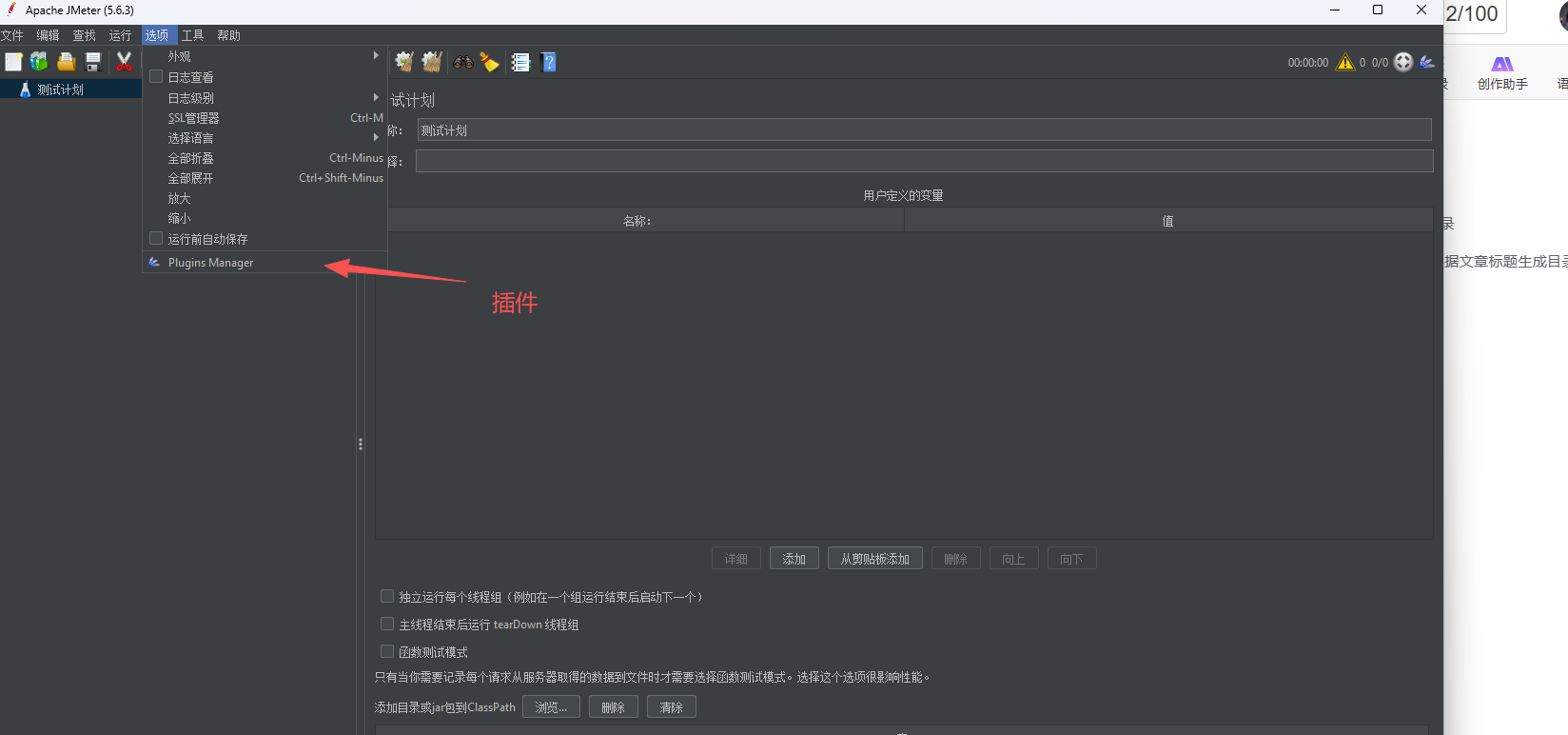Click the 浏览... button

551,707
